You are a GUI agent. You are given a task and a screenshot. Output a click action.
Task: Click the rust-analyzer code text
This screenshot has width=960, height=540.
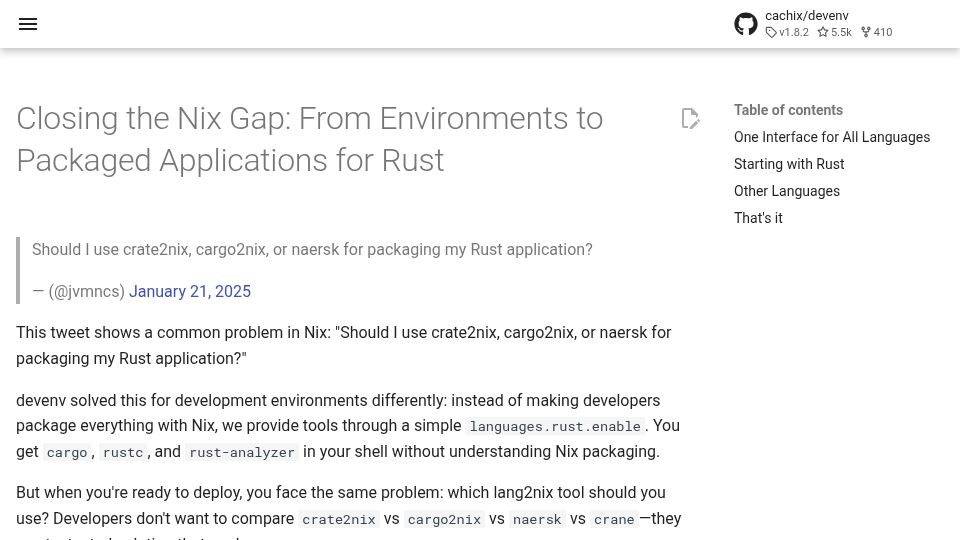(242, 452)
